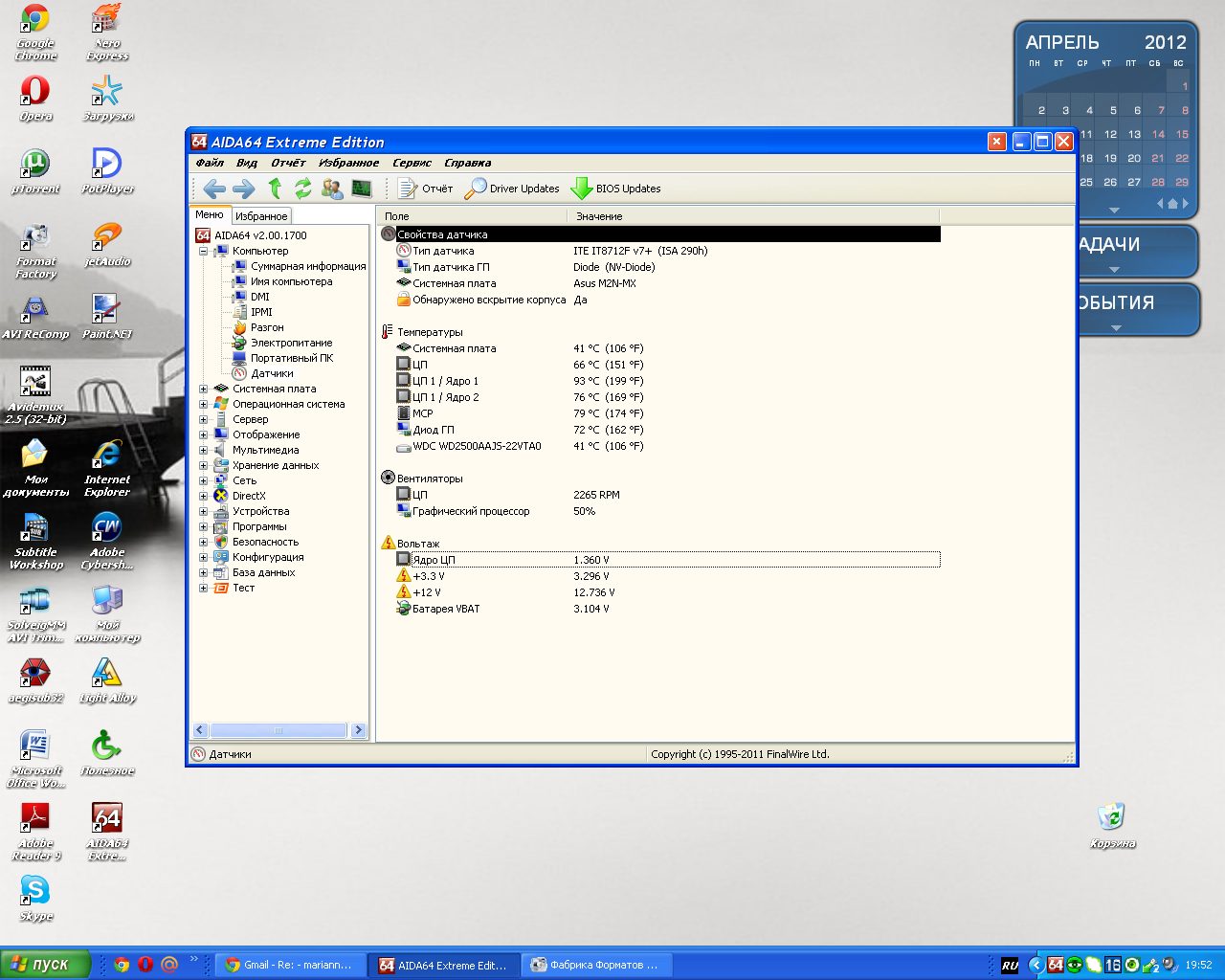Expand the DirectX tree node
Viewport: 1225px width, 980px height.
(x=203, y=496)
